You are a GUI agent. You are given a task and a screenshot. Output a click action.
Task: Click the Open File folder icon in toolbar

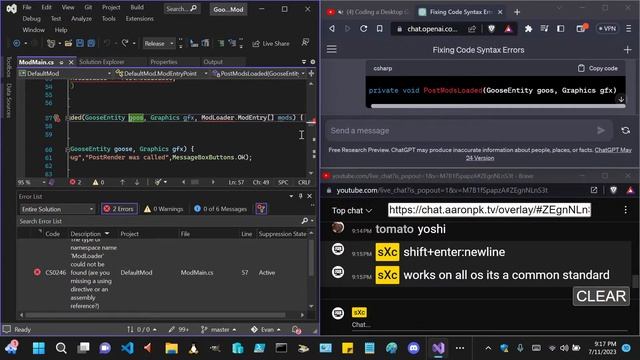(x=68, y=43)
